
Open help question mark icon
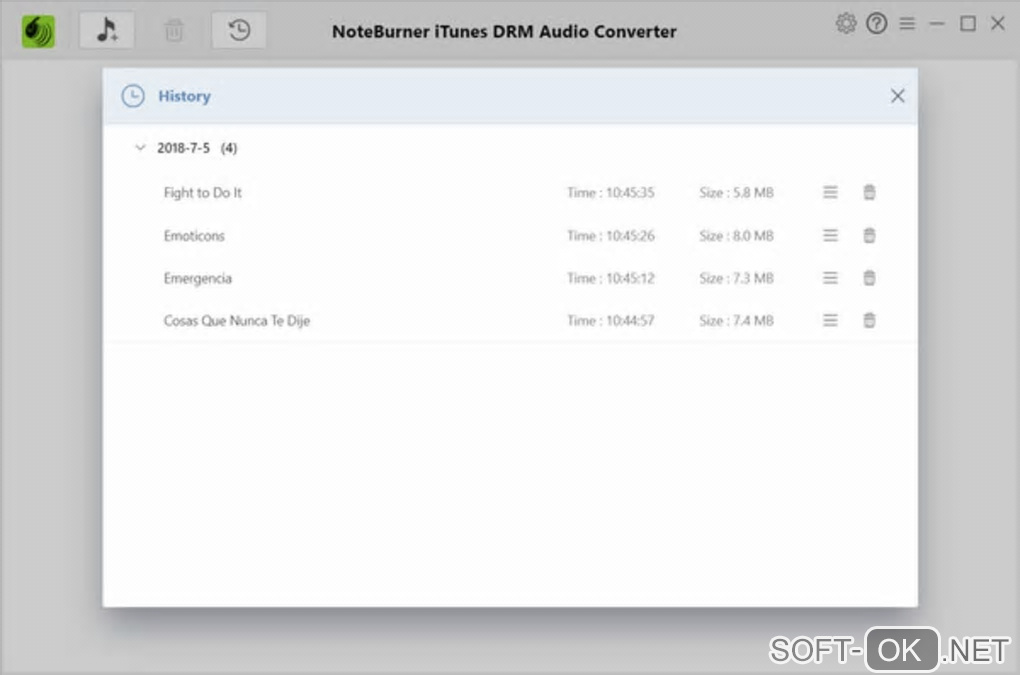click(876, 24)
